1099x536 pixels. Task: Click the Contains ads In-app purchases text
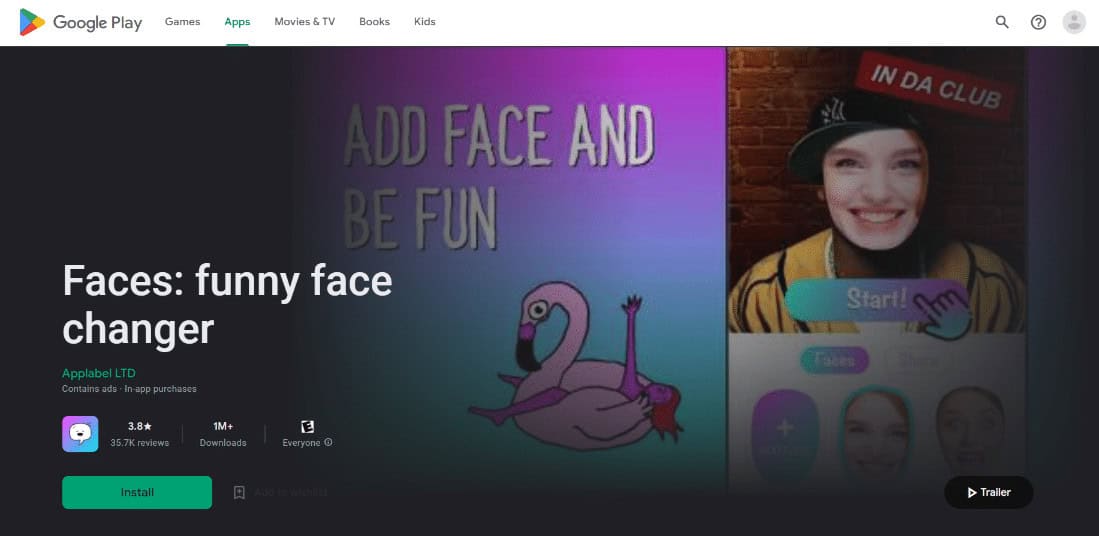[129, 389]
